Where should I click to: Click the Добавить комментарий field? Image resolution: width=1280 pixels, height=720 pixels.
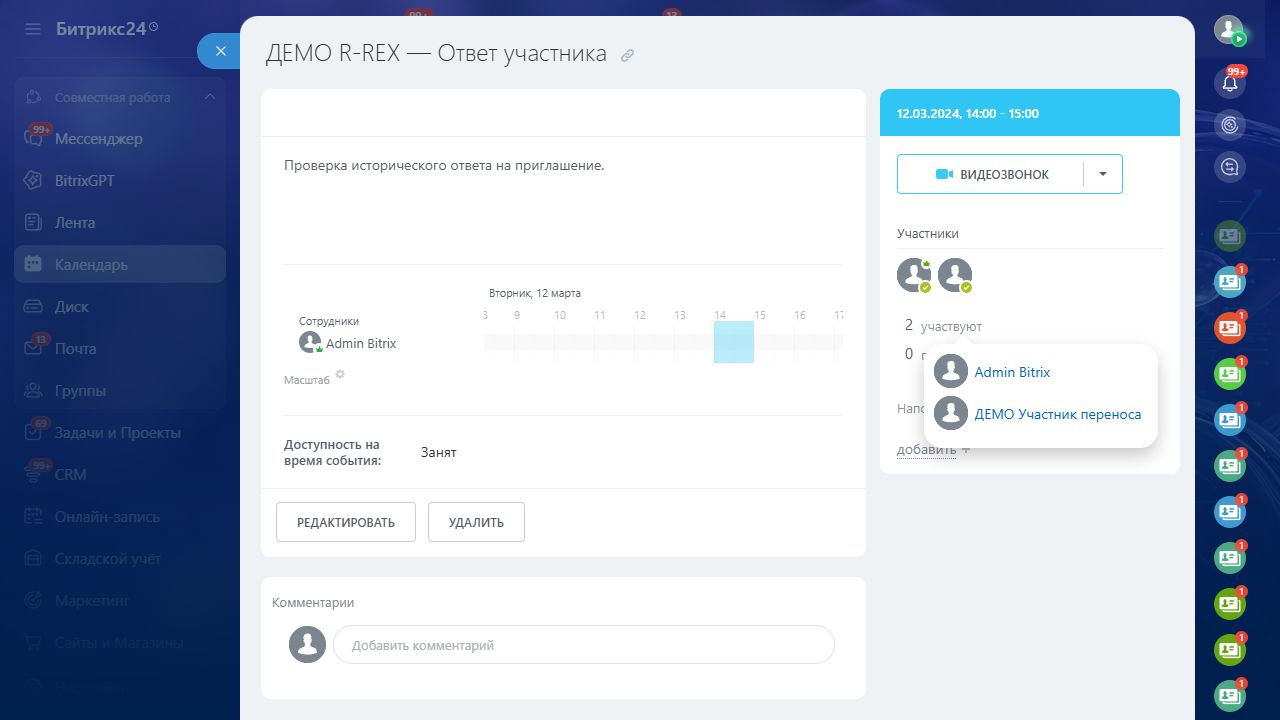pyautogui.click(x=584, y=645)
